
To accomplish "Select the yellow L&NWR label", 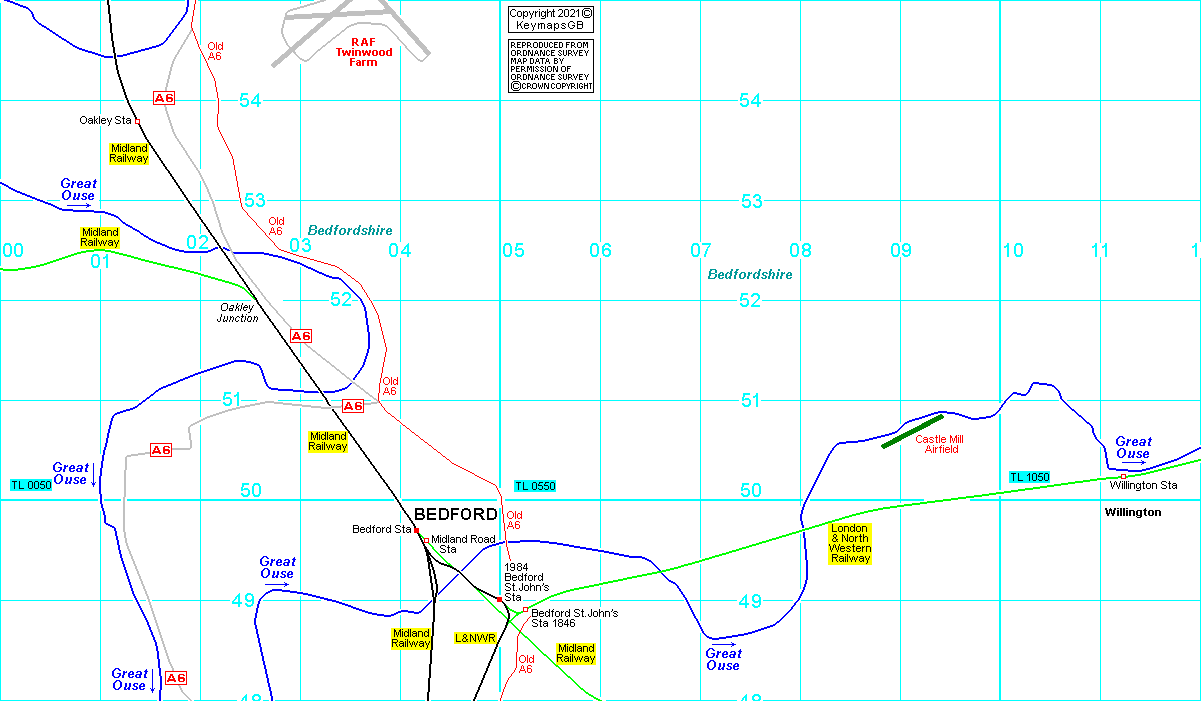I will pos(477,637).
